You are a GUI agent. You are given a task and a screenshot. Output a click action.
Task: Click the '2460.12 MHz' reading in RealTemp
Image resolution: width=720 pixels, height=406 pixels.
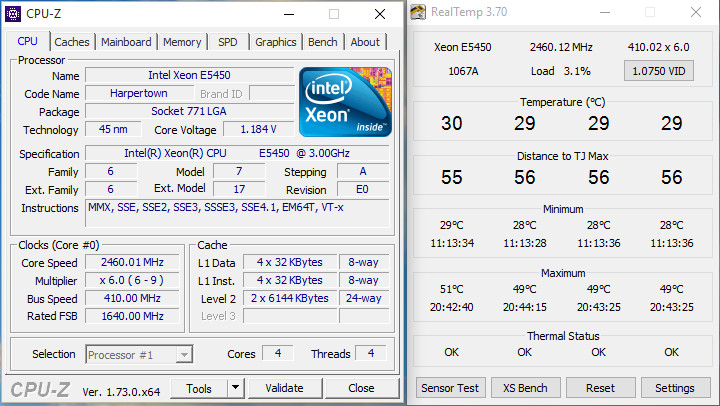(561, 47)
